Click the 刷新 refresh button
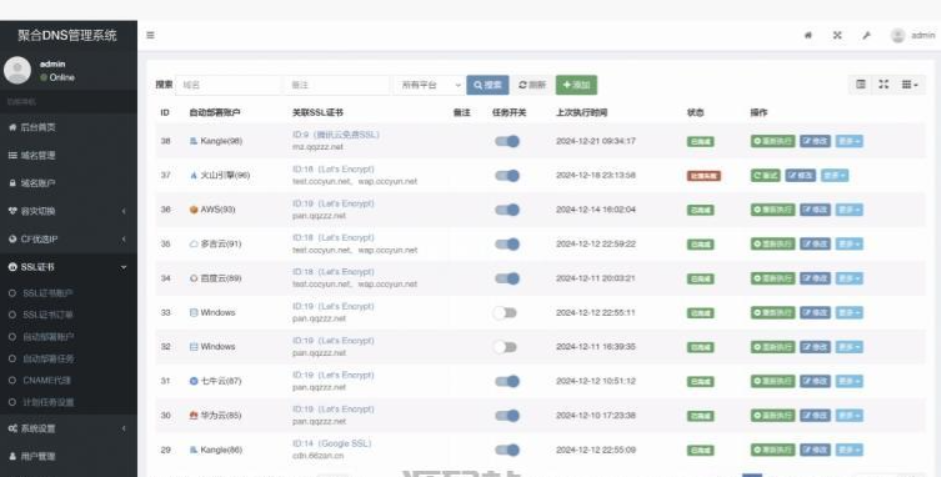 click(x=532, y=85)
